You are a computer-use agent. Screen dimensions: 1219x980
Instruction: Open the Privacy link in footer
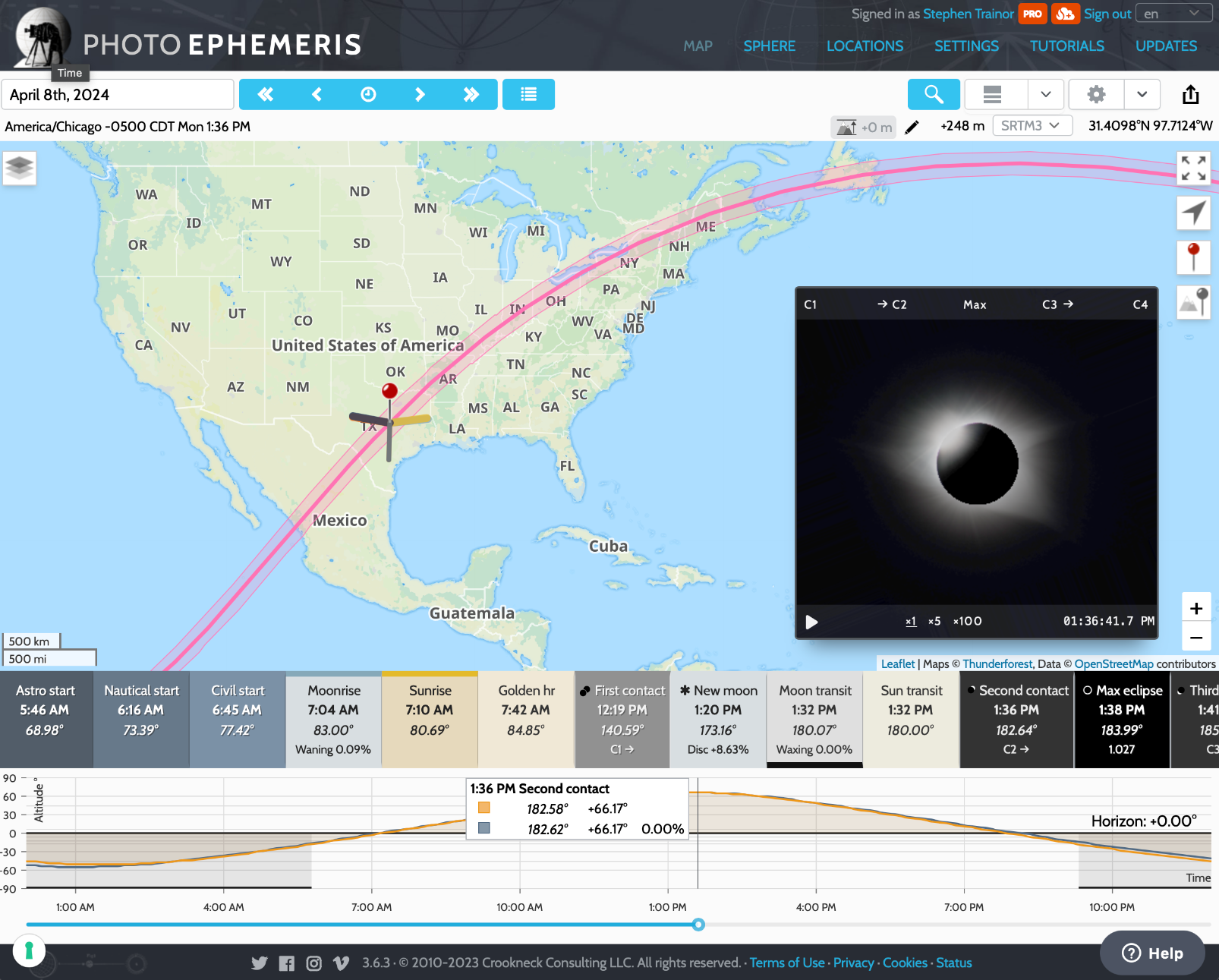(854, 963)
